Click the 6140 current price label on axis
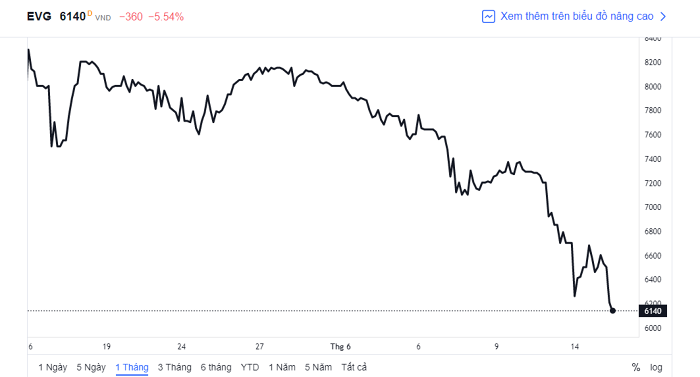Viewport: 700px width, 377px height. click(x=653, y=311)
